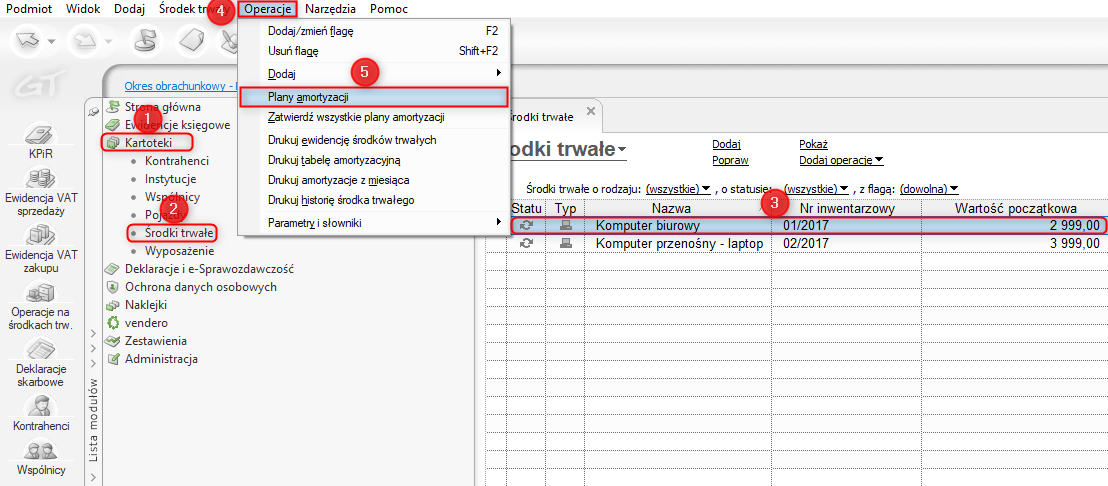Choose Drukuj historię środka trwałego
1108x486 pixels.
375,200
